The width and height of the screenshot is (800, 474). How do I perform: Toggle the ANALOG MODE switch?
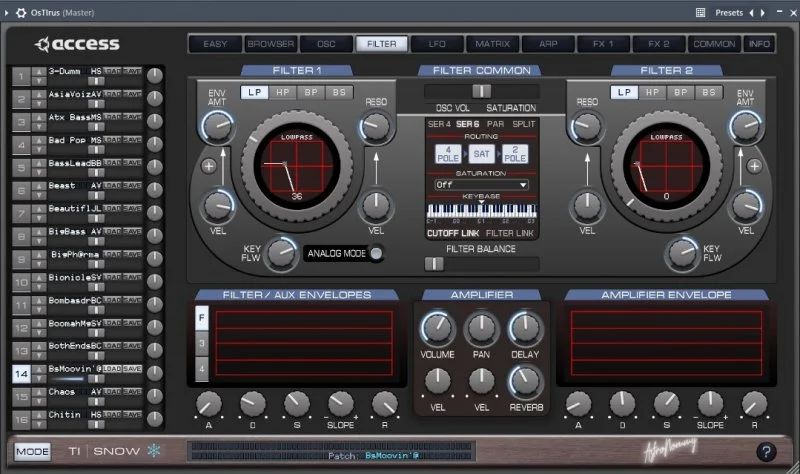(x=376, y=253)
